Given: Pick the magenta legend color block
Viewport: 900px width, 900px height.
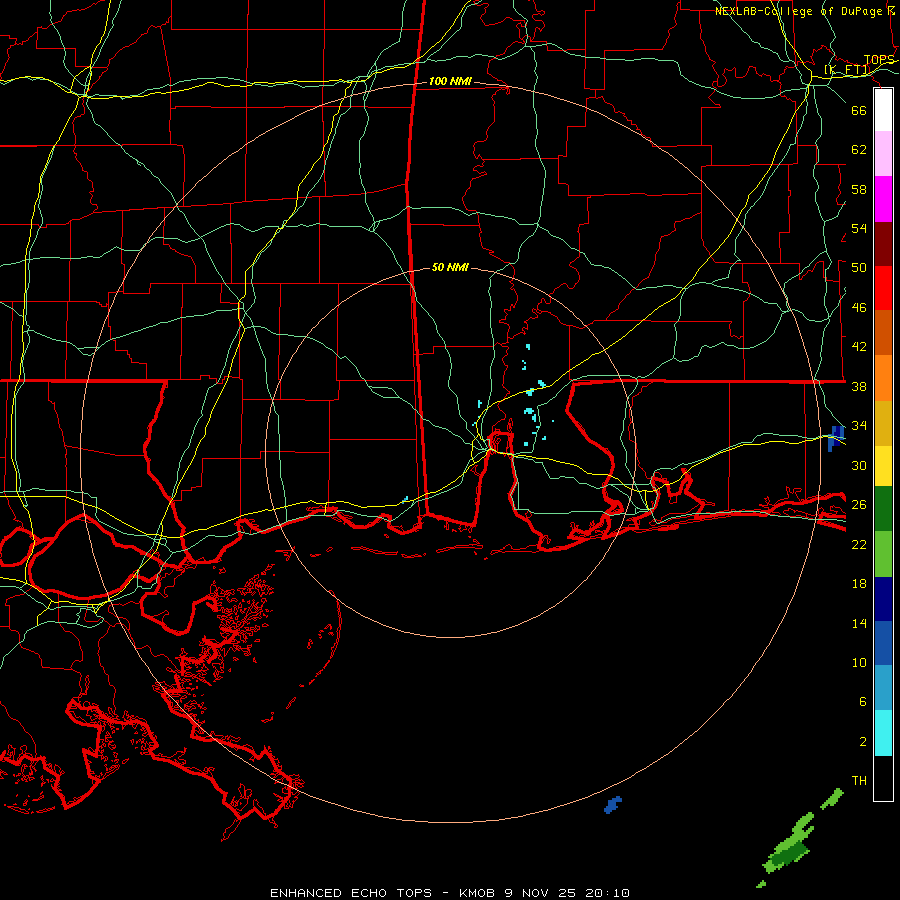Looking at the screenshot, I should click(883, 199).
